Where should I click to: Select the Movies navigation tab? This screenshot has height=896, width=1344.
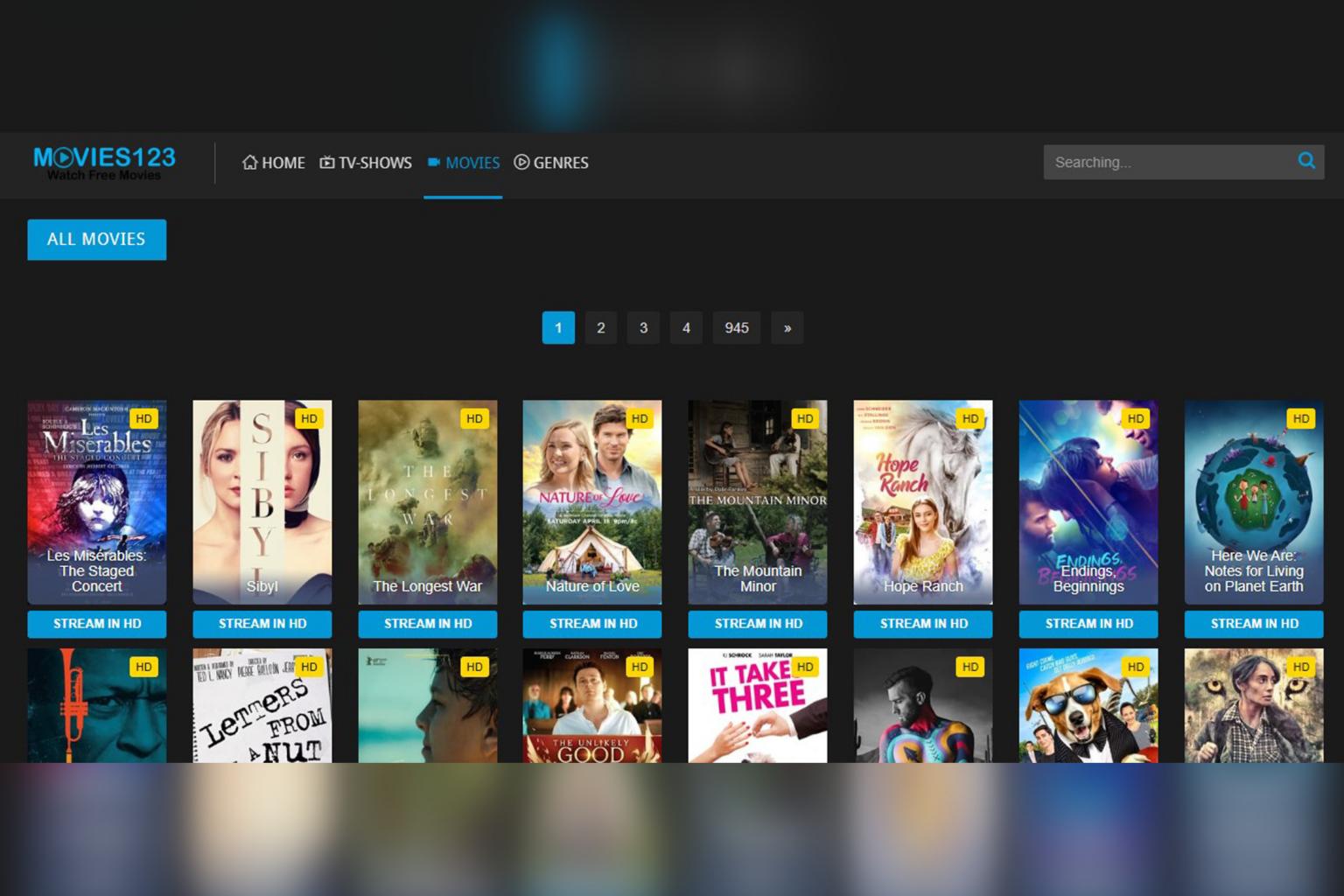[463, 163]
